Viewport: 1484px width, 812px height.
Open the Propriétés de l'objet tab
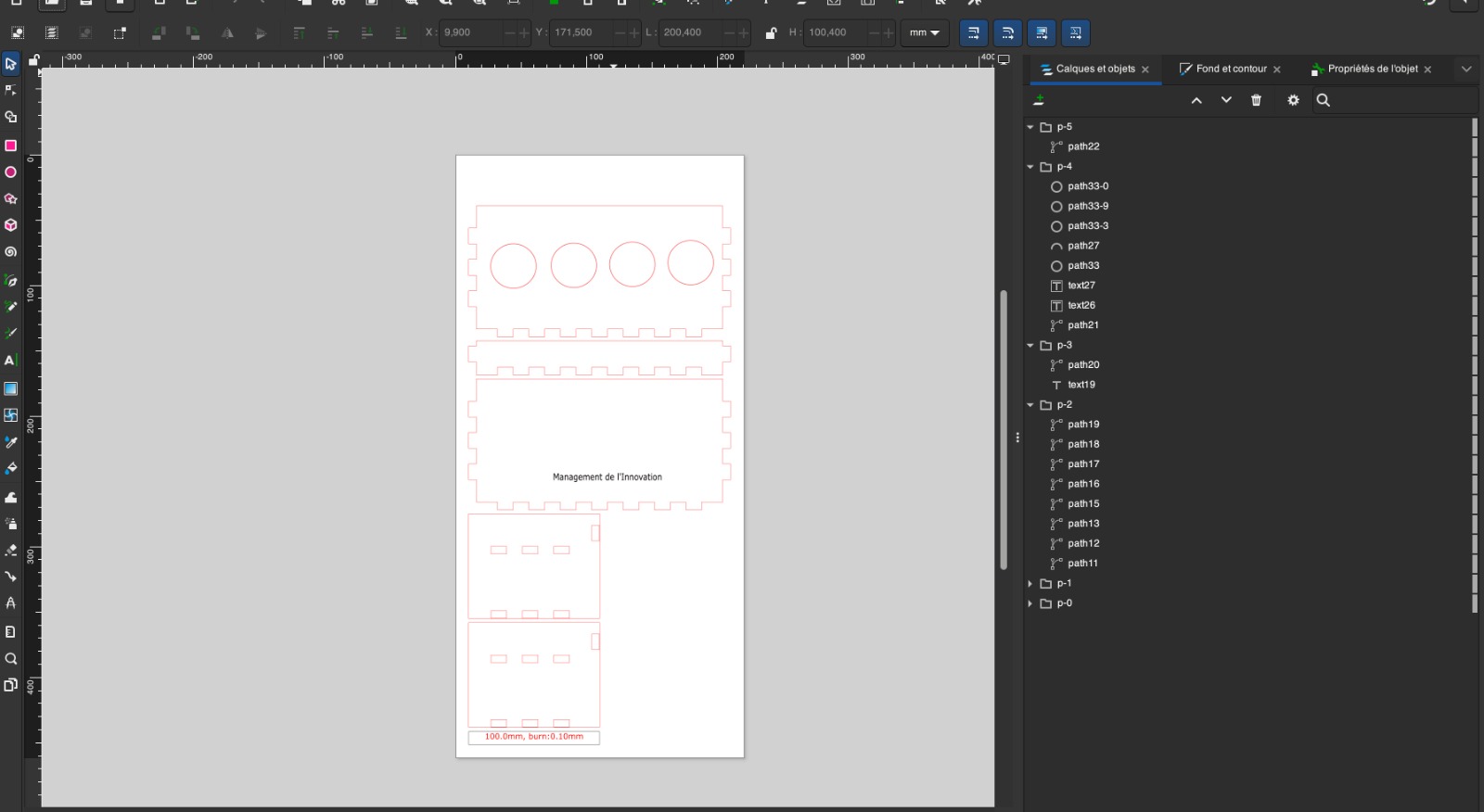1372,70
